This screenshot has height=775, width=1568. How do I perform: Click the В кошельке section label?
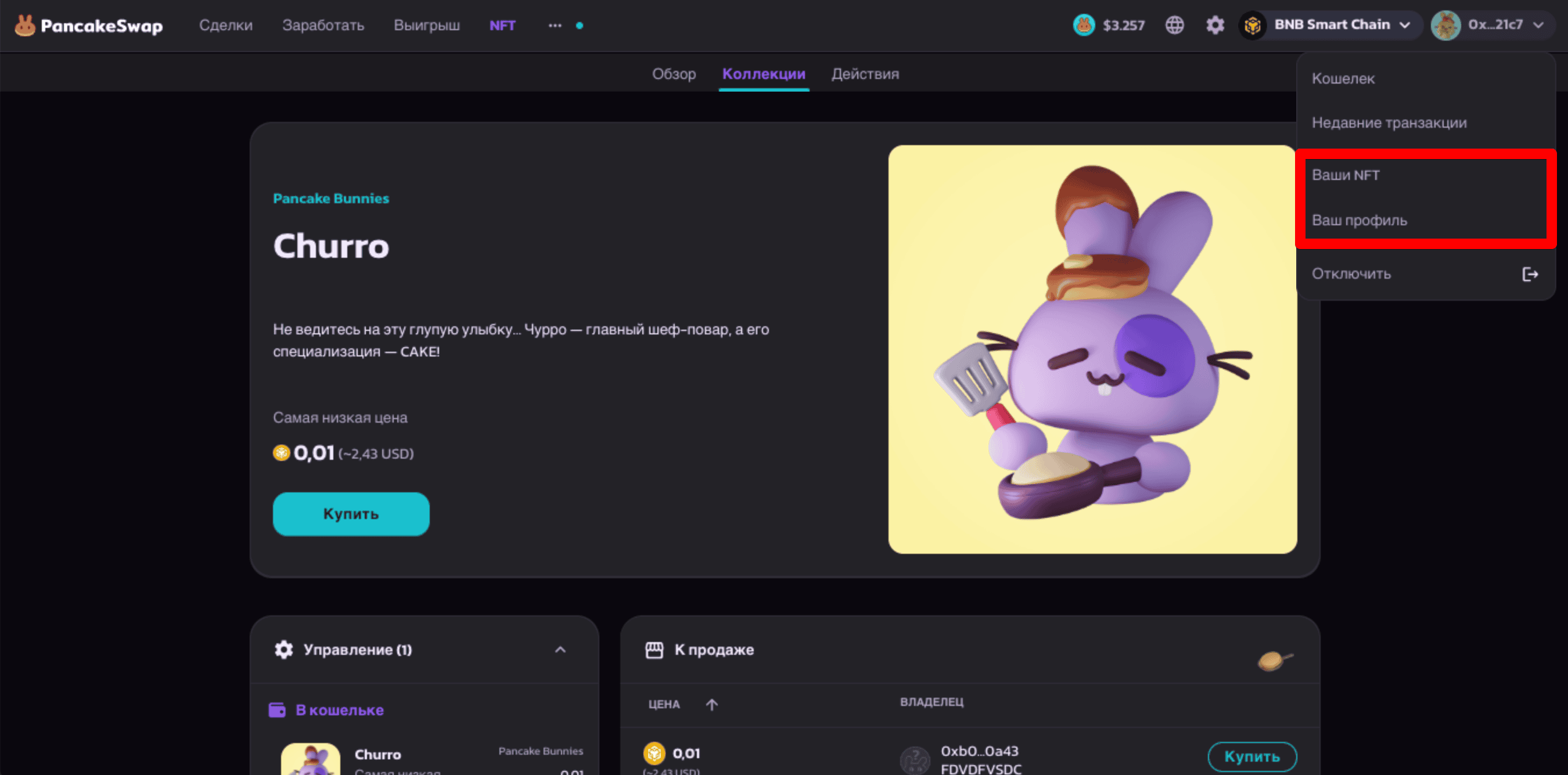click(339, 710)
